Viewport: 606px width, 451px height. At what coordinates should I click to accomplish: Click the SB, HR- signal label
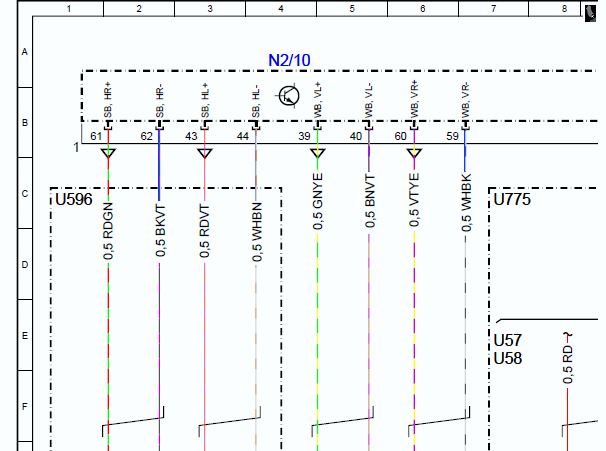pyautogui.click(x=160, y=102)
